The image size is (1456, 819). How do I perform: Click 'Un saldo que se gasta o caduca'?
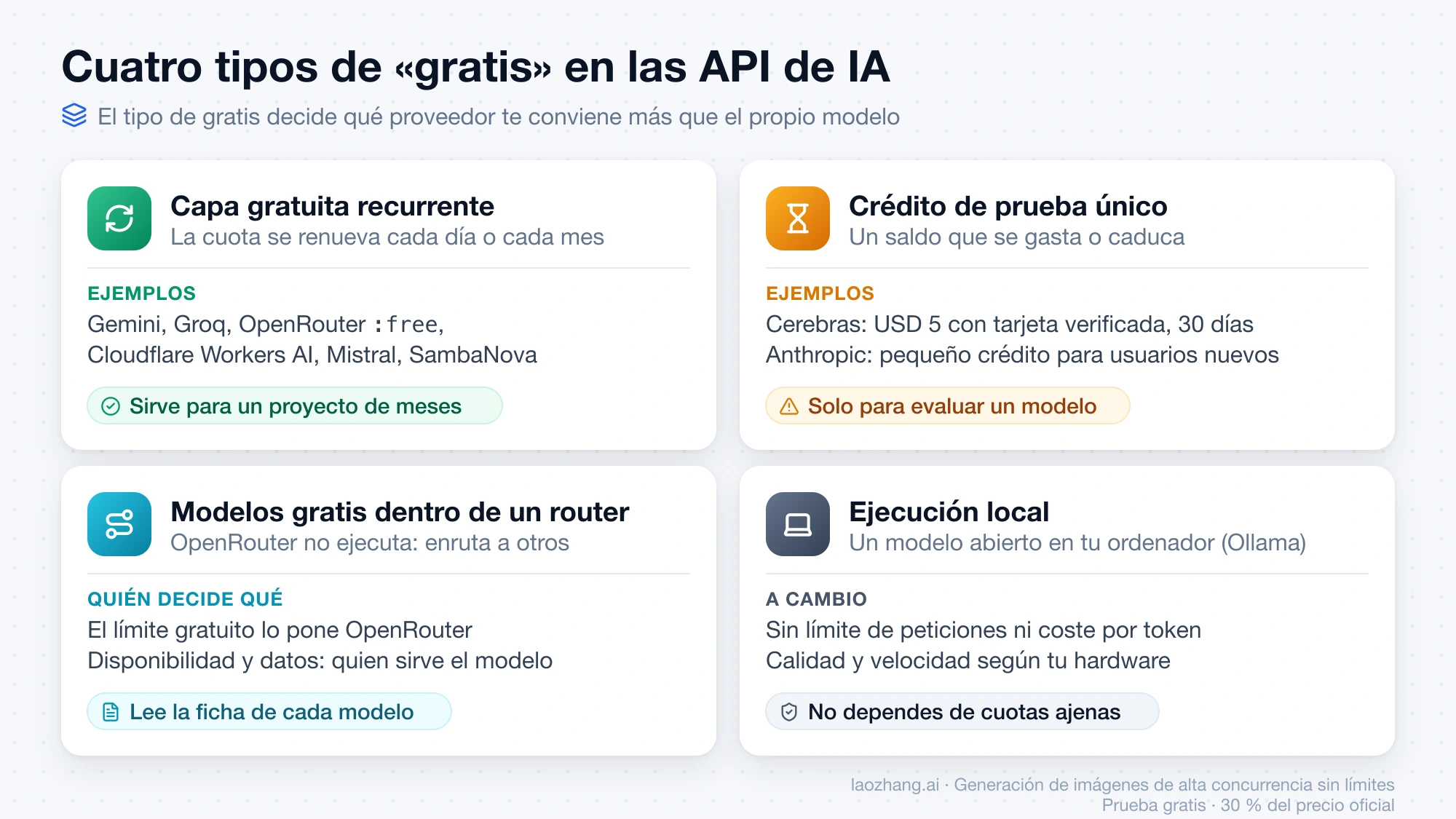(1017, 237)
